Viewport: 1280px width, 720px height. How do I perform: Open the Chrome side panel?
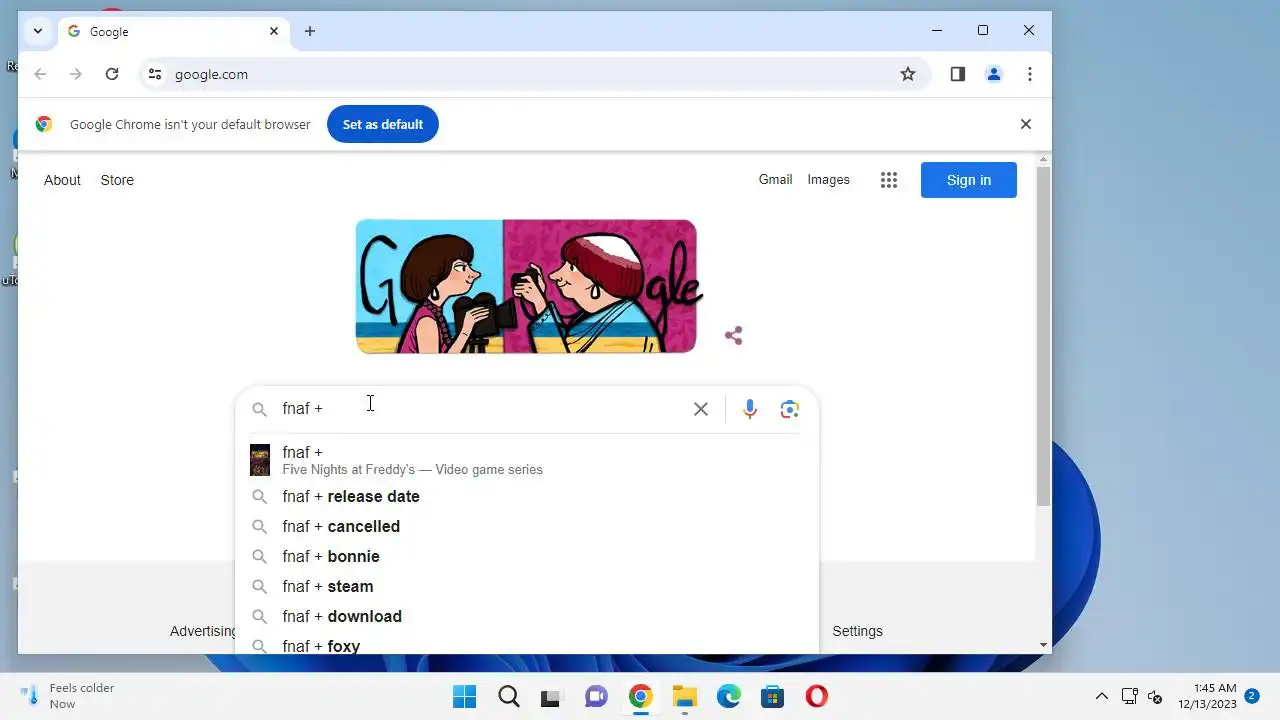pyautogui.click(x=958, y=74)
